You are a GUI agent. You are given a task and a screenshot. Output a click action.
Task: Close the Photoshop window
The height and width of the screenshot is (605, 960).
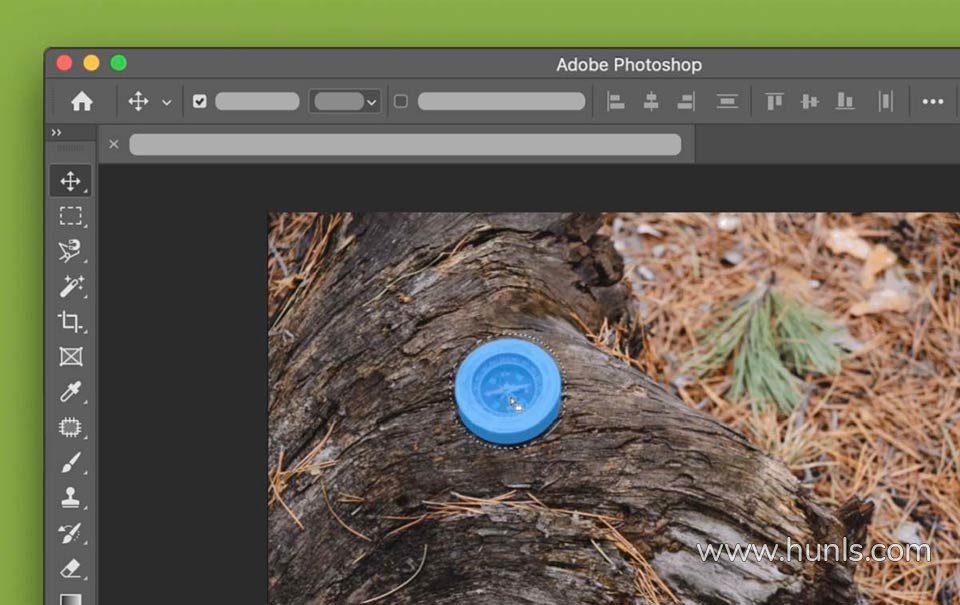tap(64, 62)
